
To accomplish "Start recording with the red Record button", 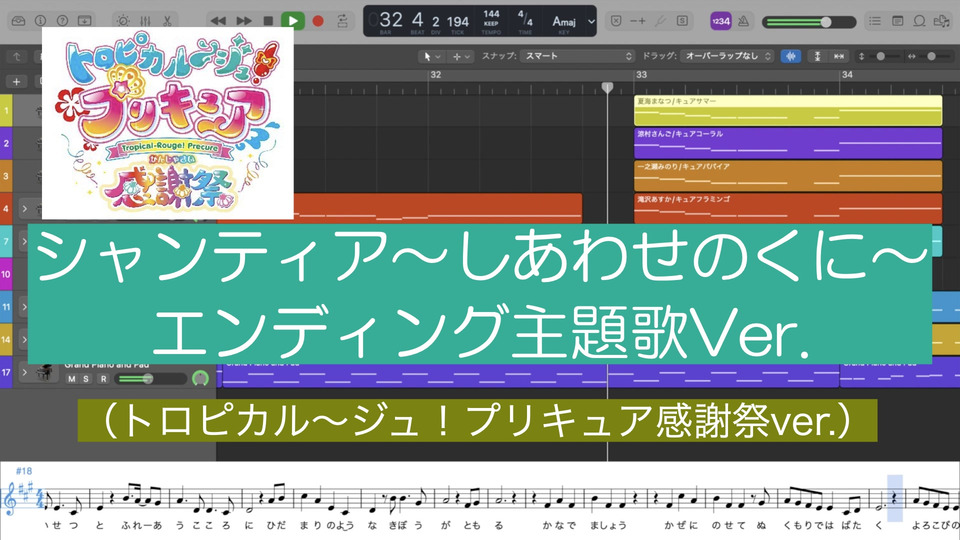I will pyautogui.click(x=318, y=21).
